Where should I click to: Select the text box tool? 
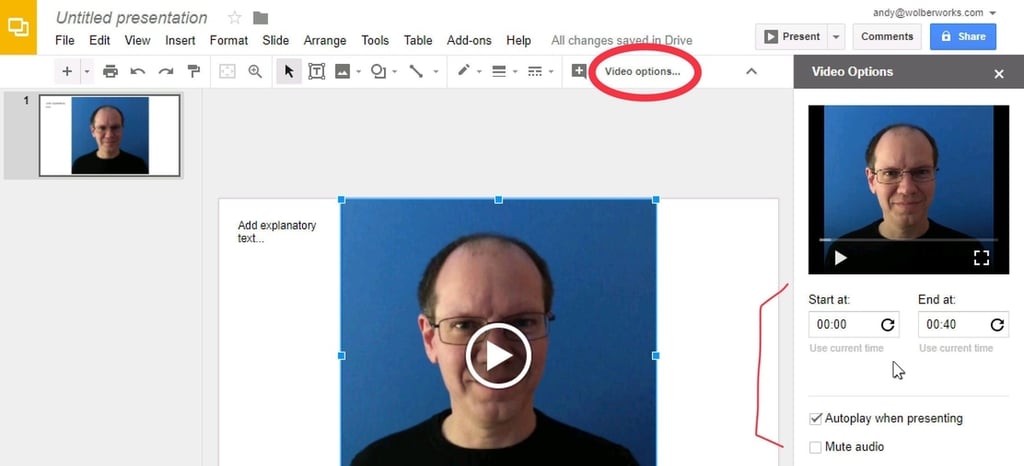(x=317, y=71)
